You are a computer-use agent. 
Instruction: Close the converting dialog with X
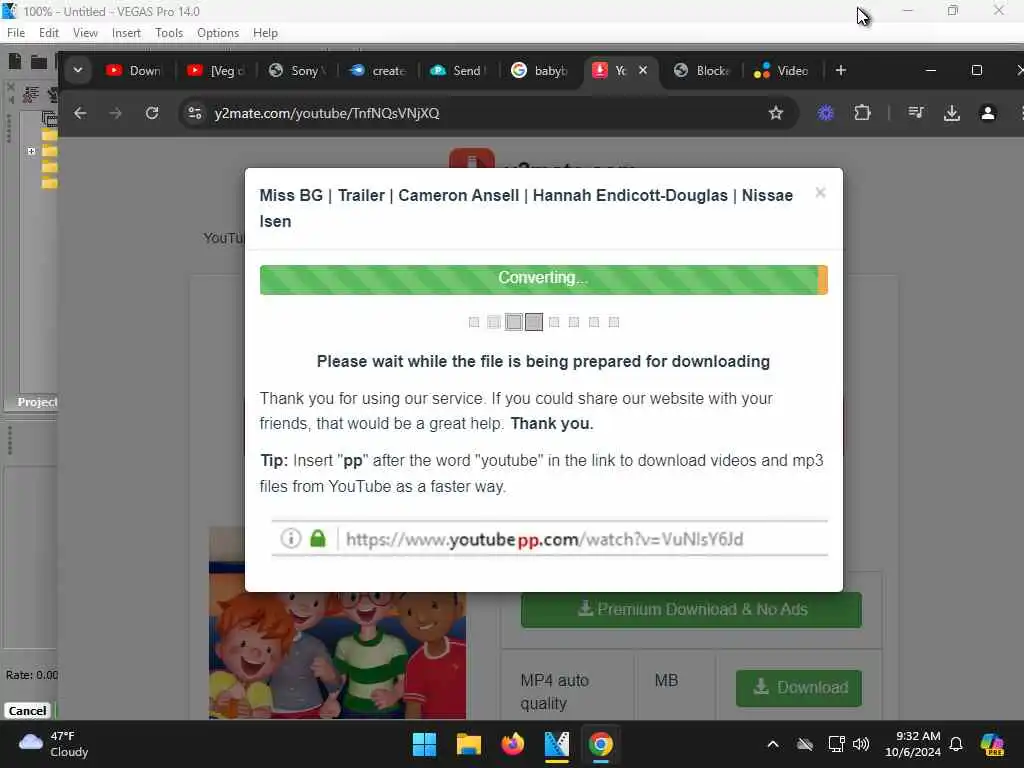pyautogui.click(x=820, y=193)
